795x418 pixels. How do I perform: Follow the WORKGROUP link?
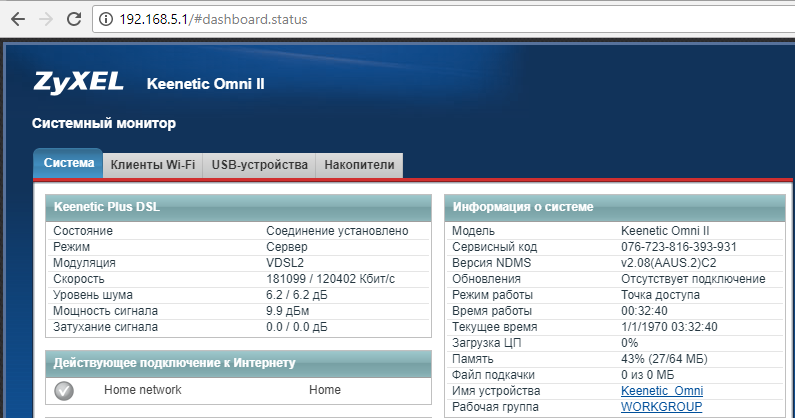pyautogui.click(x=661, y=407)
